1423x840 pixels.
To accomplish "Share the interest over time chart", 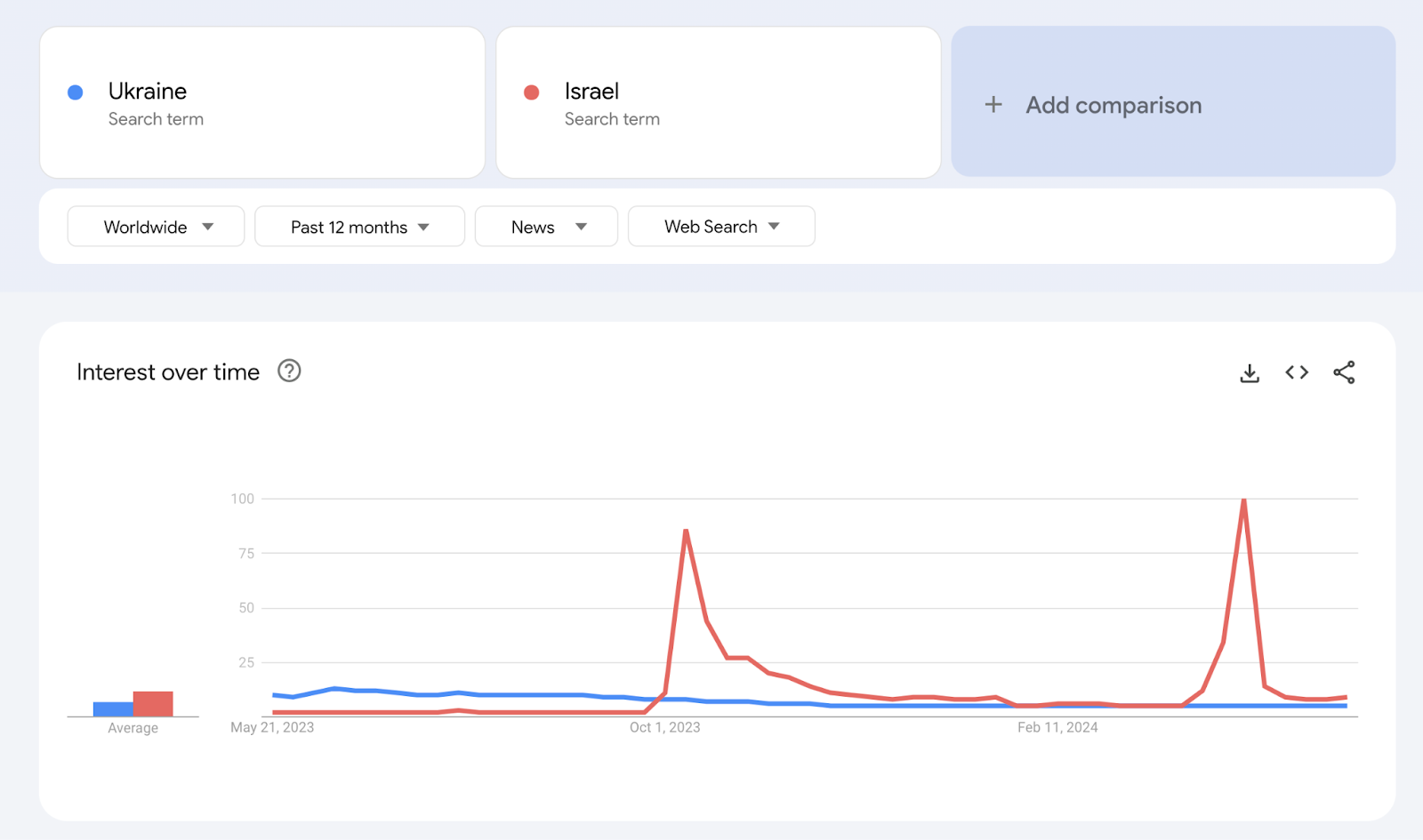I will [x=1344, y=372].
